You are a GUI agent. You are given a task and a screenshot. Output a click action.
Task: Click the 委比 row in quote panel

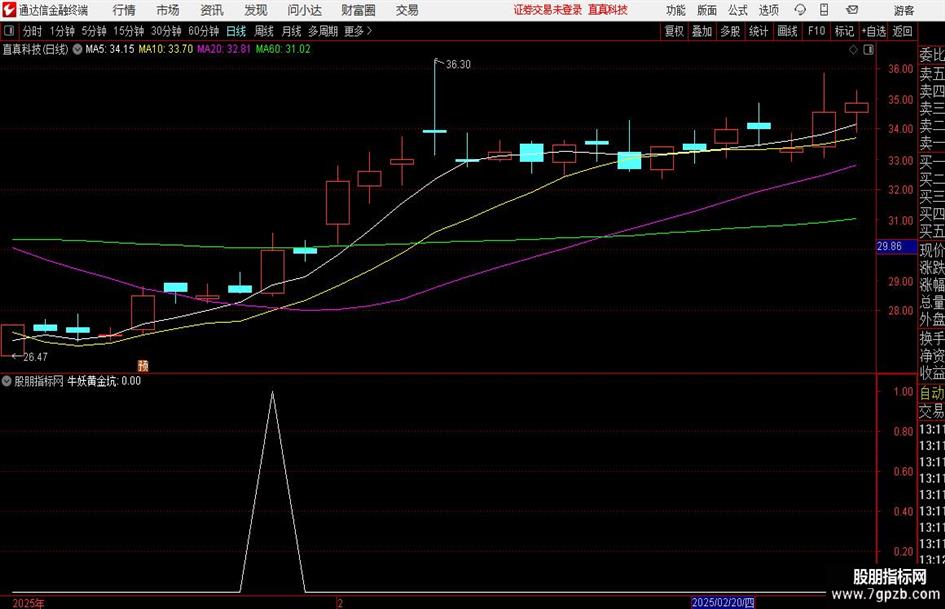click(932, 55)
